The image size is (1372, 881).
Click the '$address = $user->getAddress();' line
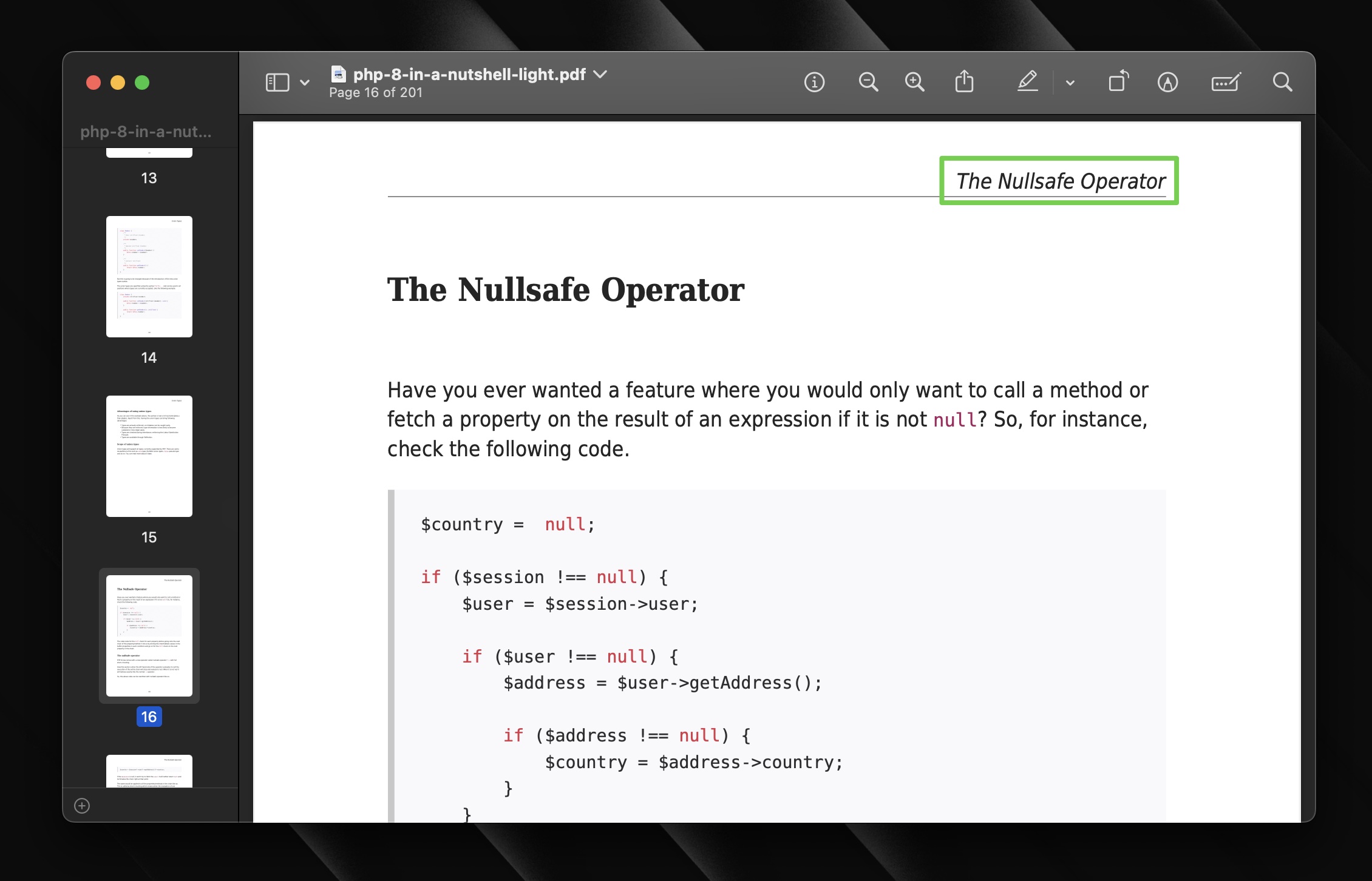(x=663, y=683)
